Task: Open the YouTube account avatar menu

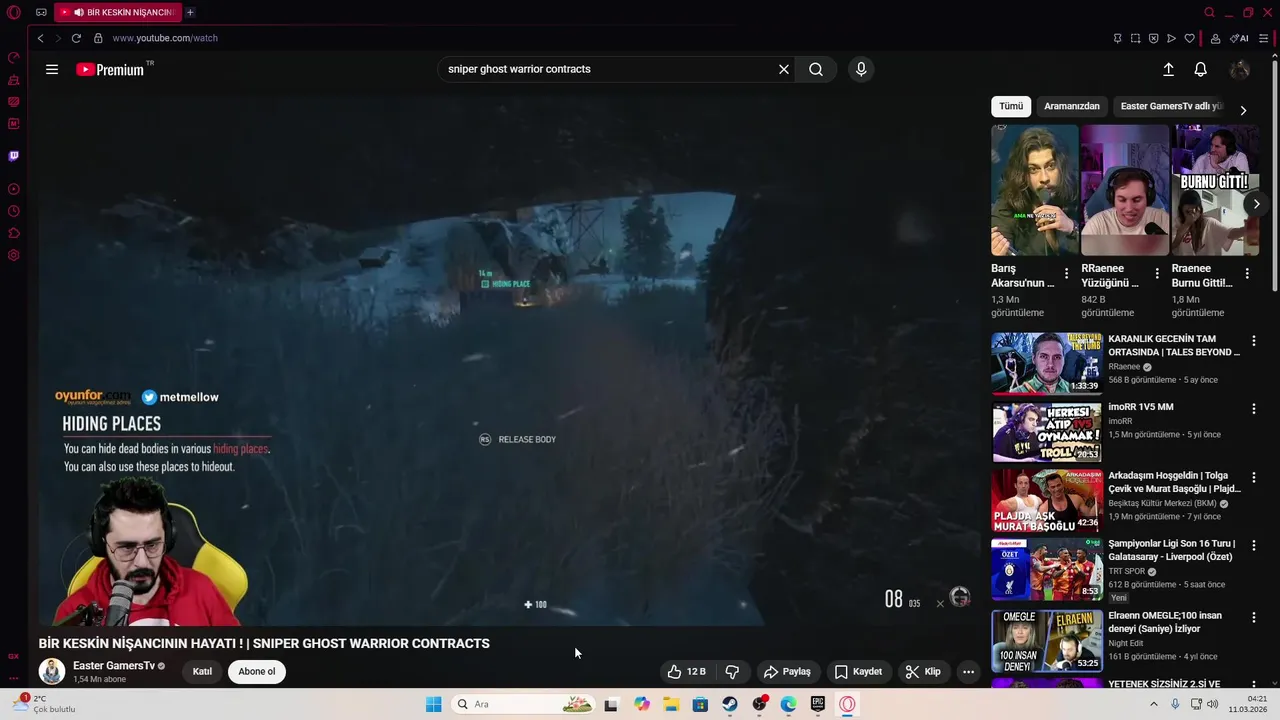Action: click(x=1240, y=69)
